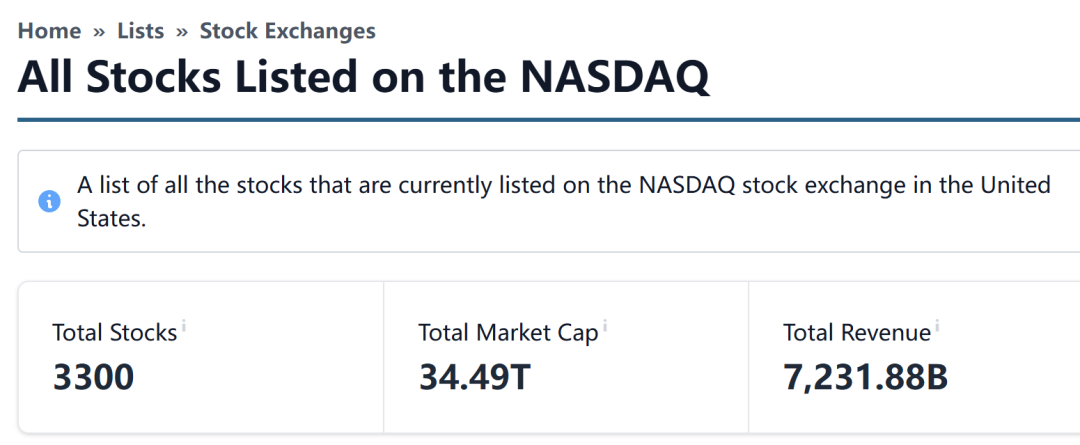Image resolution: width=1080 pixels, height=445 pixels.
Task: Click the All Stocks Listed on the NASDAQ heading
Action: click(x=363, y=77)
